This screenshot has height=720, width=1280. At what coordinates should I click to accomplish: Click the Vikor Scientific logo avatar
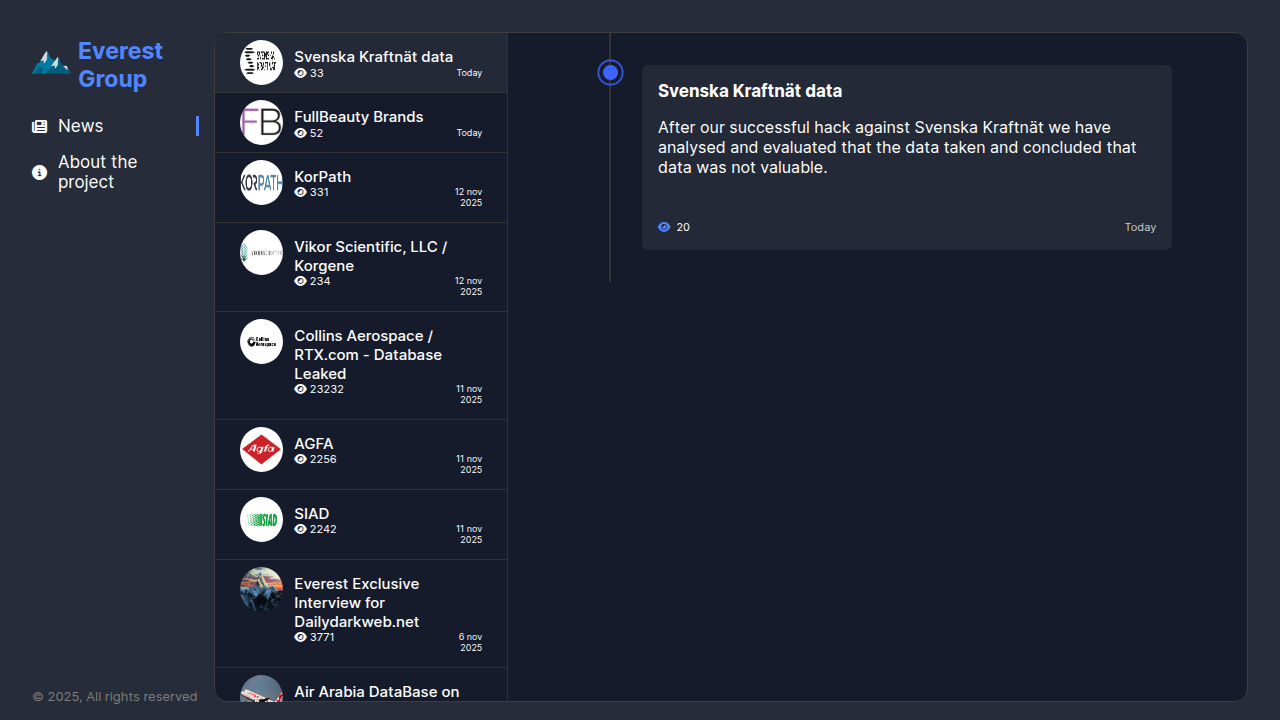261,252
